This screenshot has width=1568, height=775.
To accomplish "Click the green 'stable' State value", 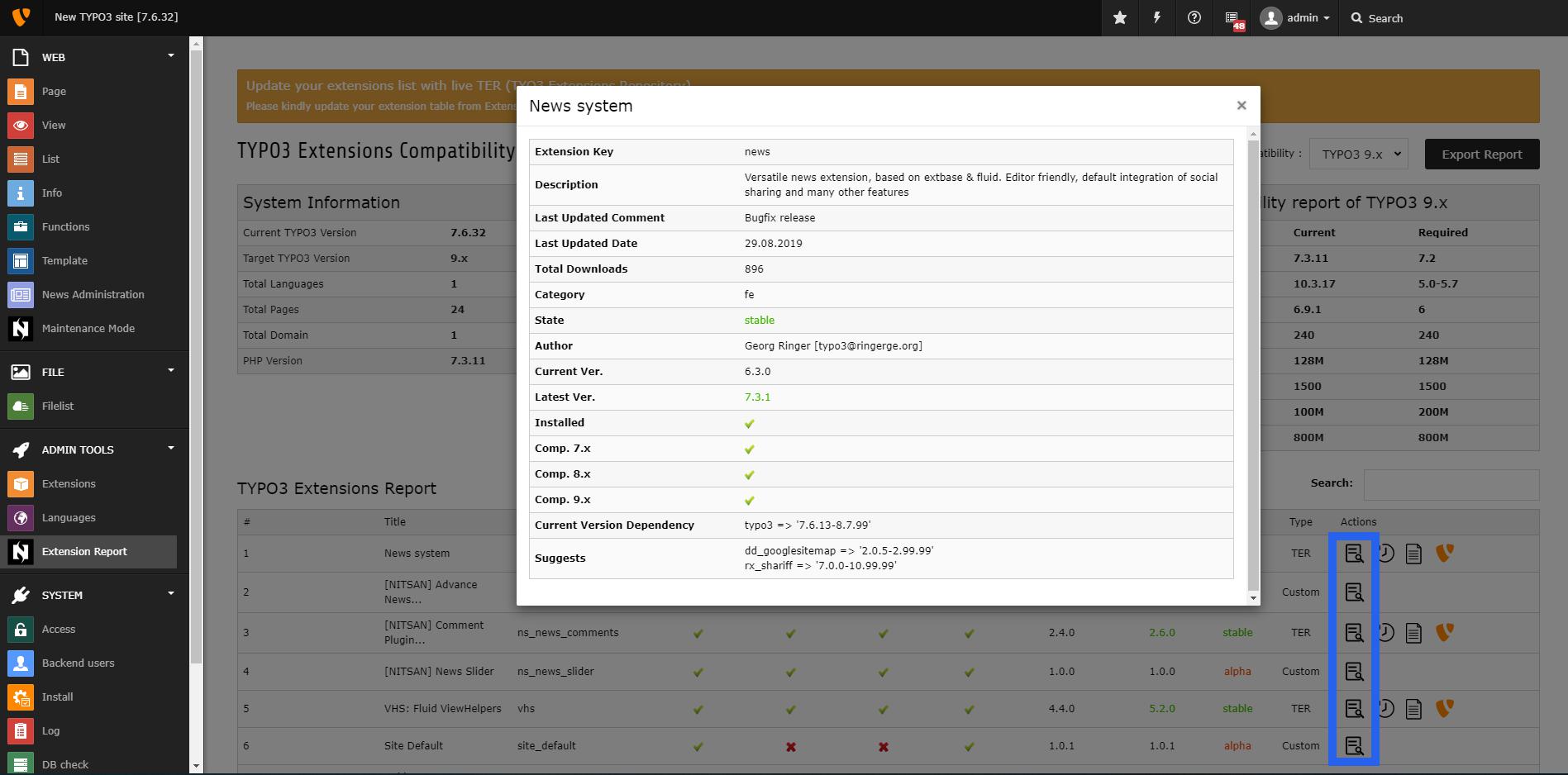I will click(x=760, y=321).
